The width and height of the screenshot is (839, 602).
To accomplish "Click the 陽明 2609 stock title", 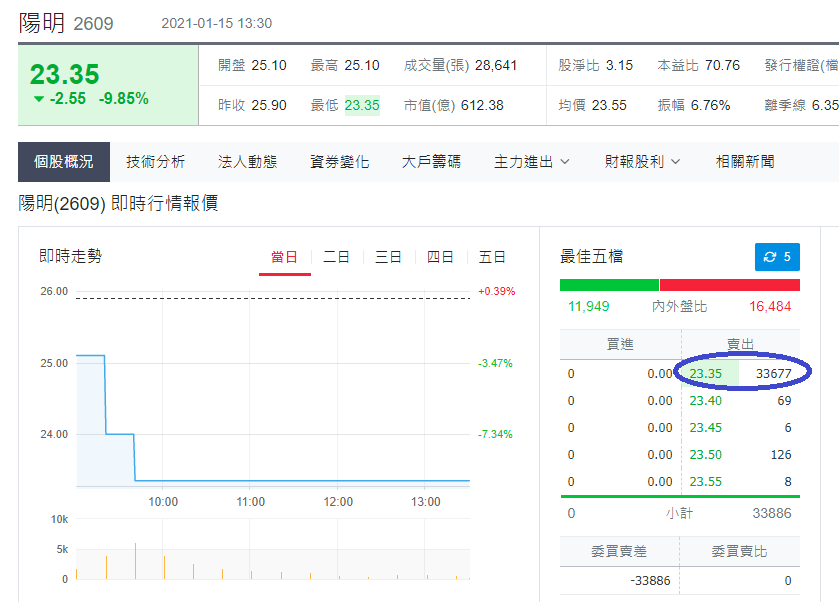I will point(66,23).
